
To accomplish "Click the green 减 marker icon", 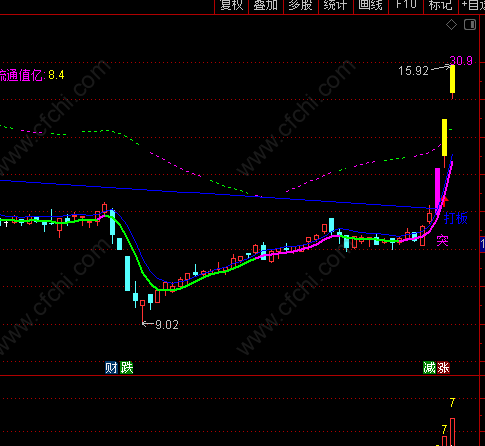I will pos(430,368).
